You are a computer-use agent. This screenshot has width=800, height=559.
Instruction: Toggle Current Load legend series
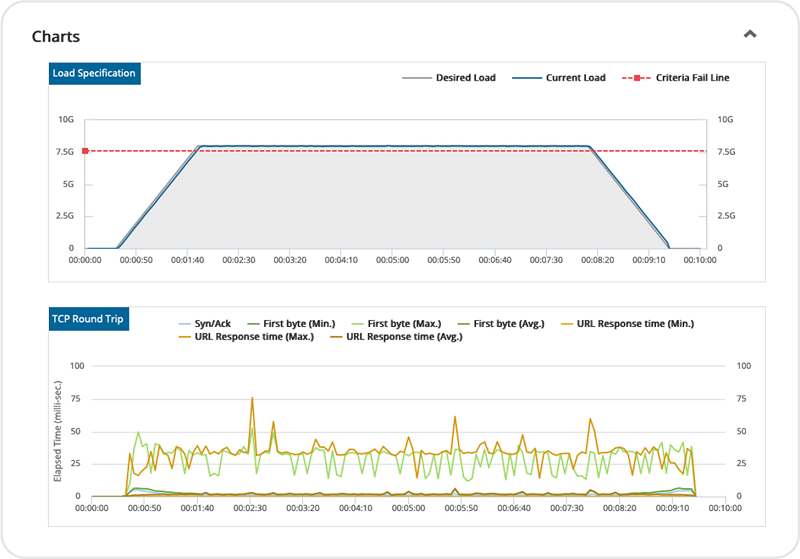(x=559, y=78)
